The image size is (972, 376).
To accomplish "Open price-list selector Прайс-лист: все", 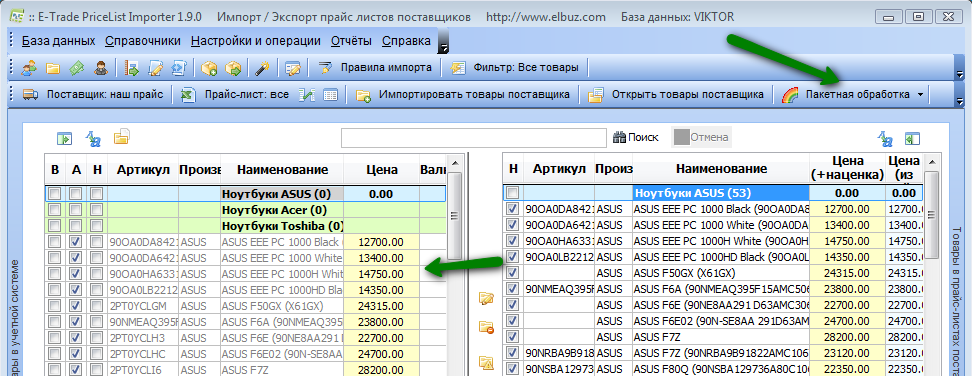I will (235, 95).
